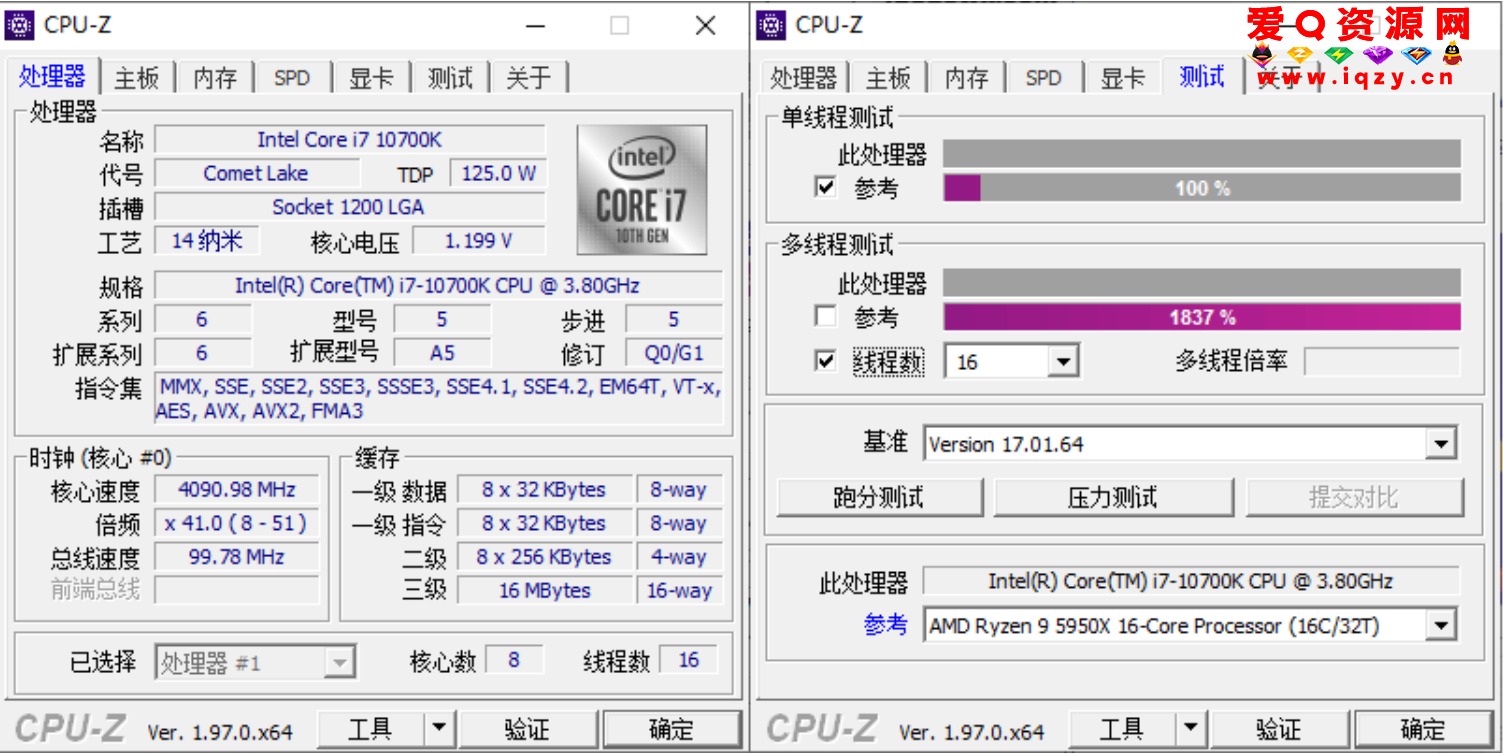The width and height of the screenshot is (1503, 754).
Task: Open 内存 tab in right window
Action: [x=967, y=78]
